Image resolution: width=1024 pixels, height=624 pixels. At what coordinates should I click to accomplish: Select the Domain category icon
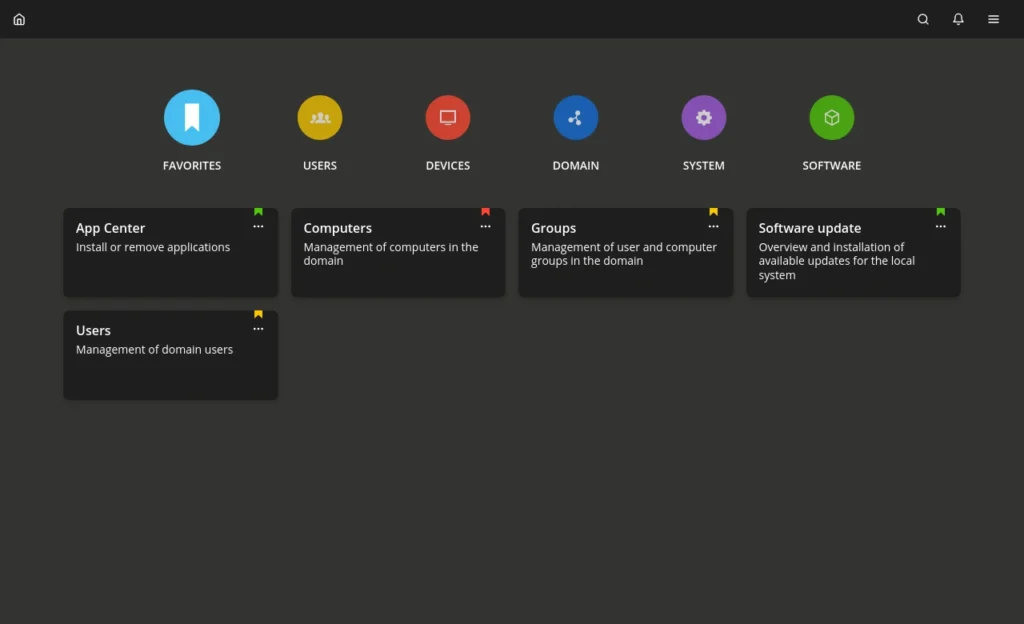[x=576, y=118]
